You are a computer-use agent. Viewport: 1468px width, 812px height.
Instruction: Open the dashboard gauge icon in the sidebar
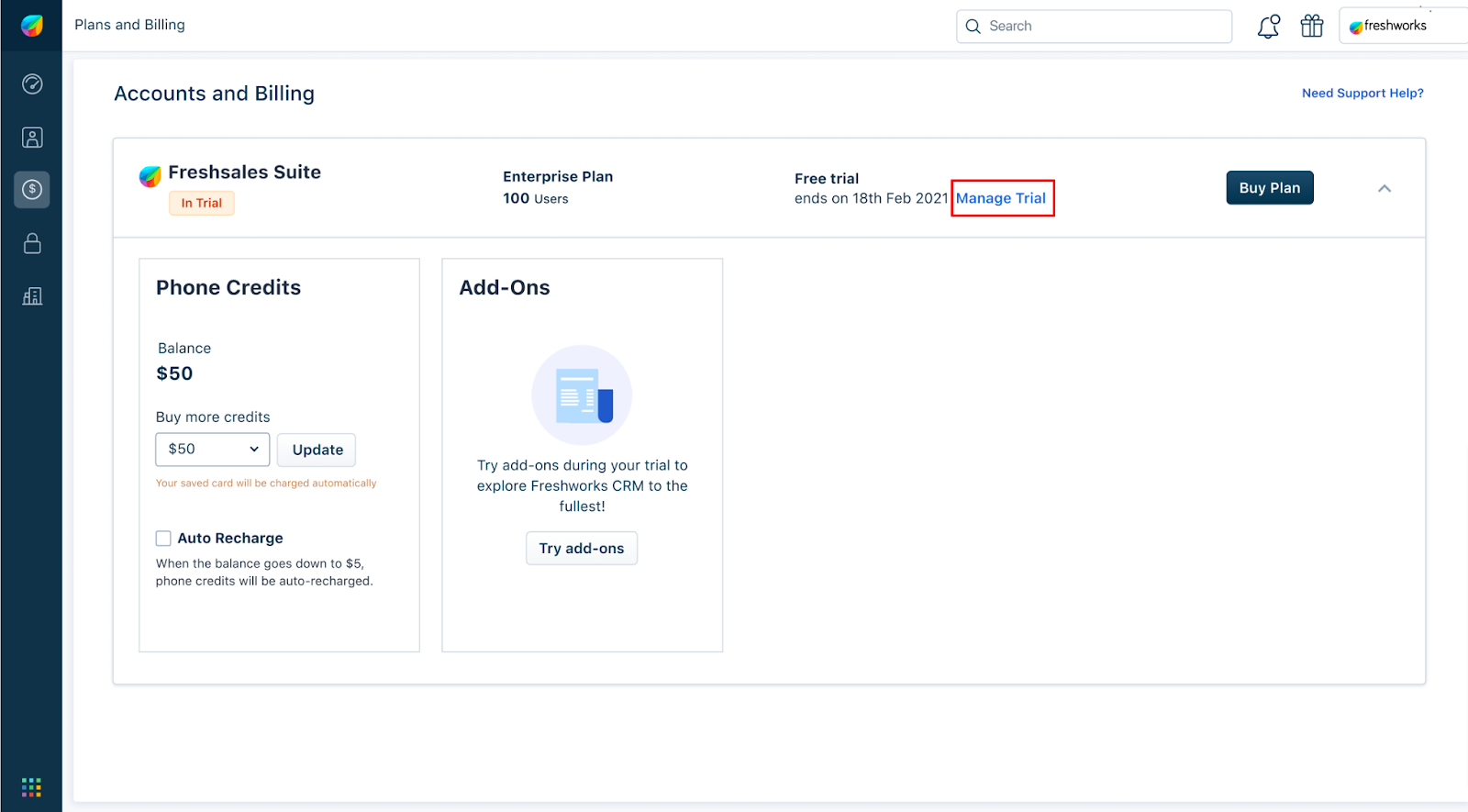pyautogui.click(x=32, y=84)
